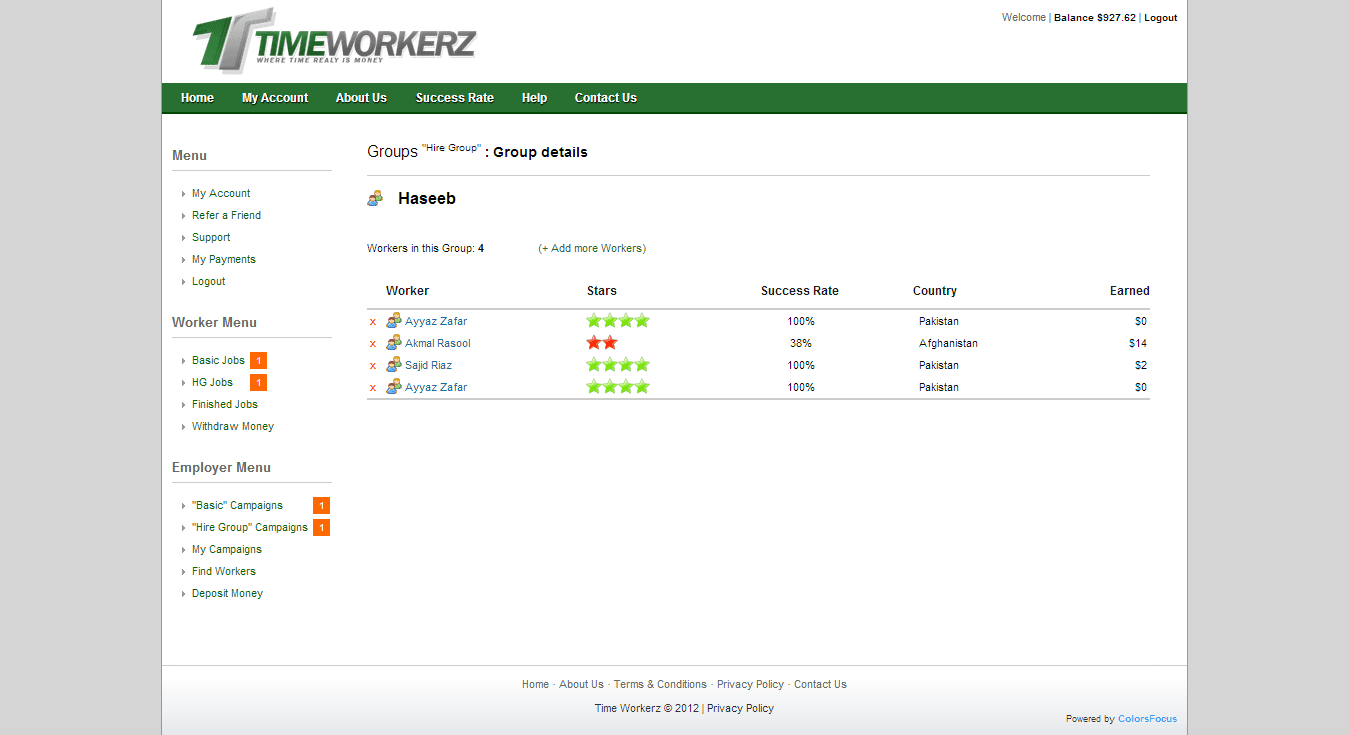
Task: Open the Success Rate navigation item
Action: [455, 98]
